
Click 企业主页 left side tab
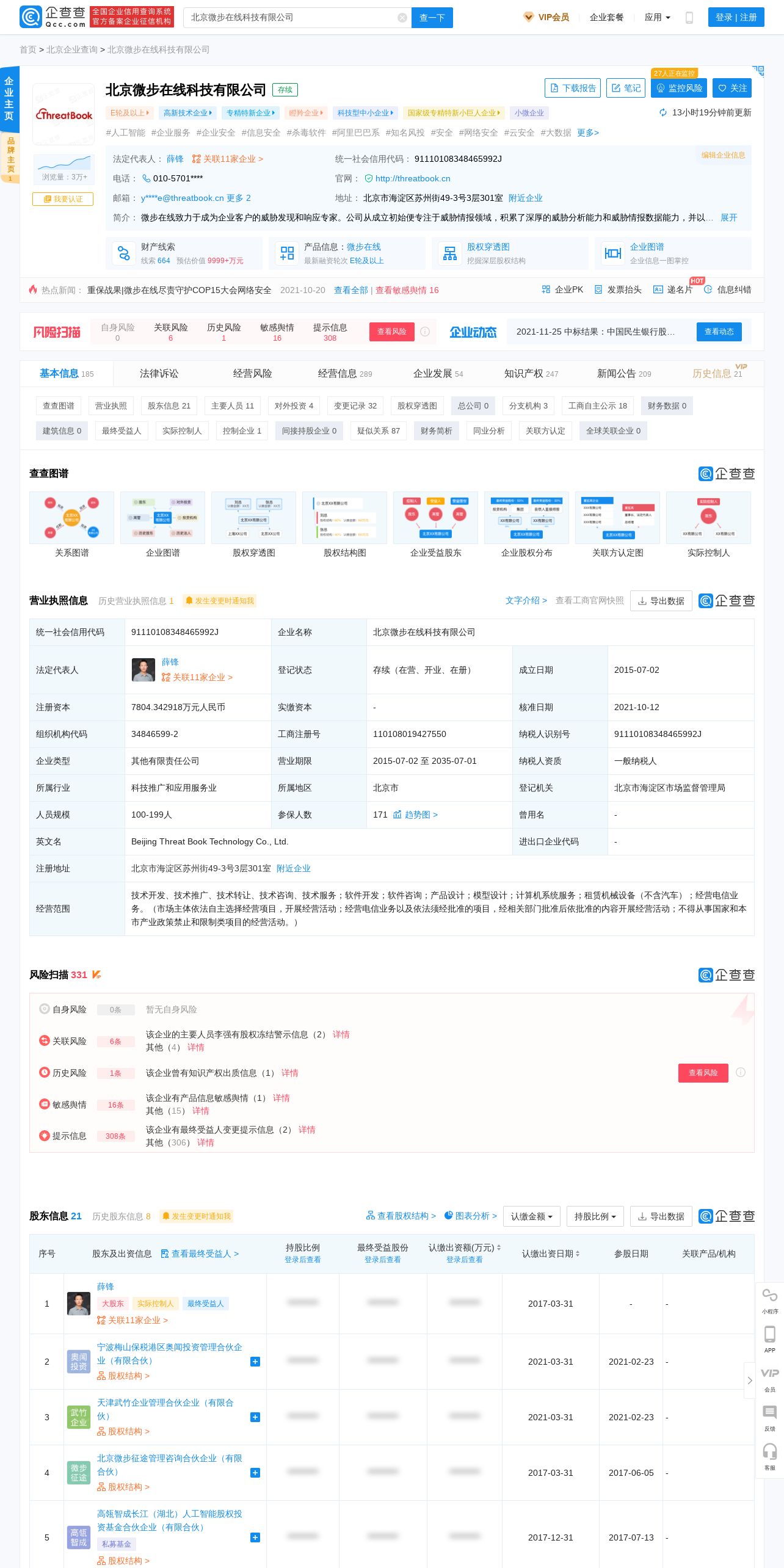pos(9,98)
